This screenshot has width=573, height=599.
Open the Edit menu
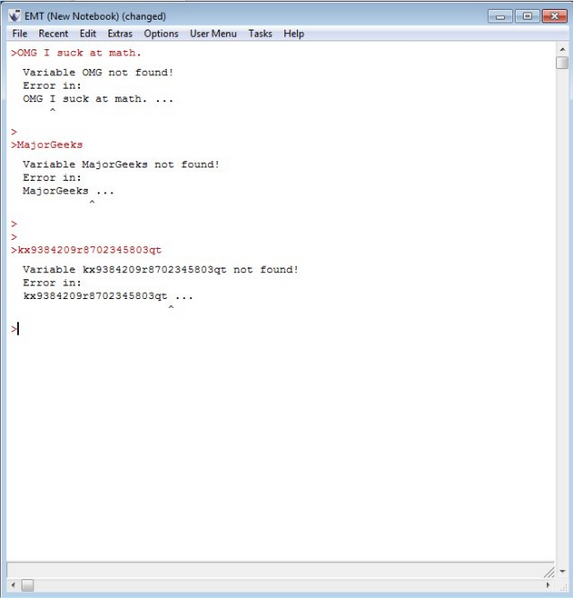point(88,34)
